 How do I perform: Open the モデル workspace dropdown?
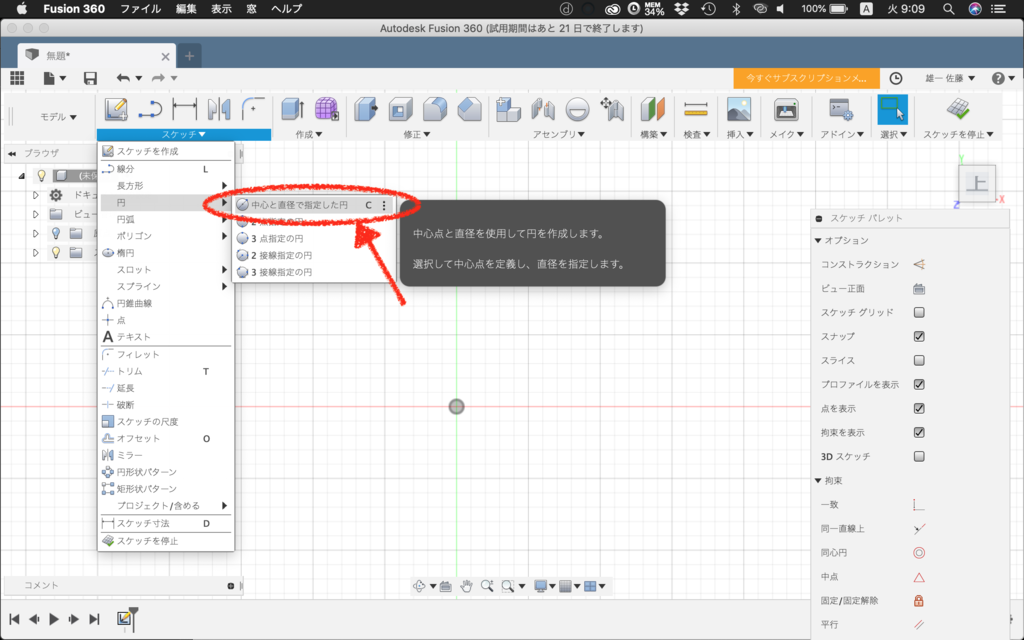[x=58, y=117]
